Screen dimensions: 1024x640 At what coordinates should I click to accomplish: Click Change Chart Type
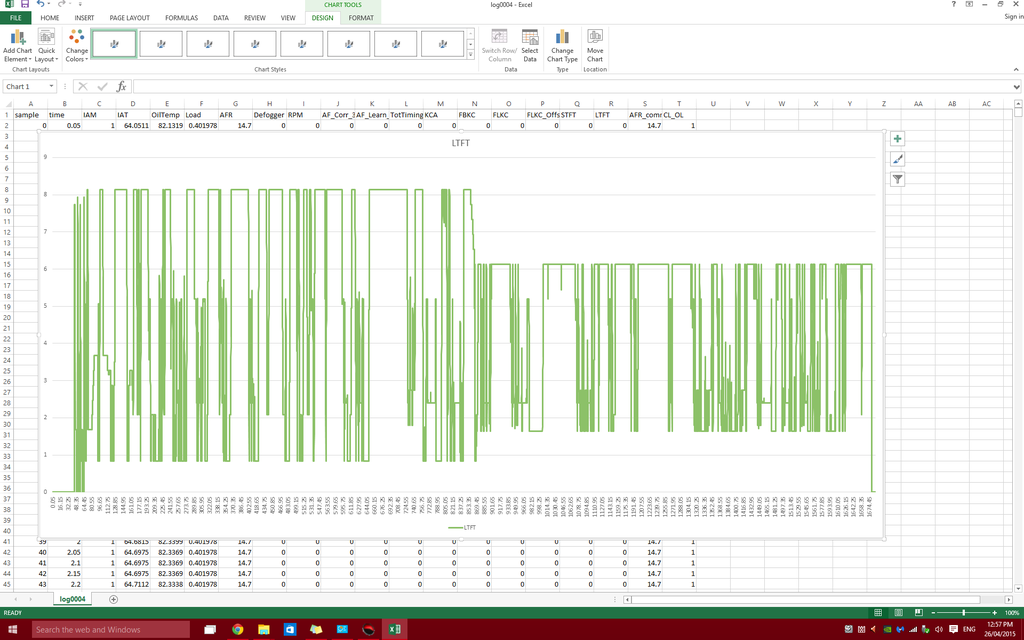click(562, 45)
